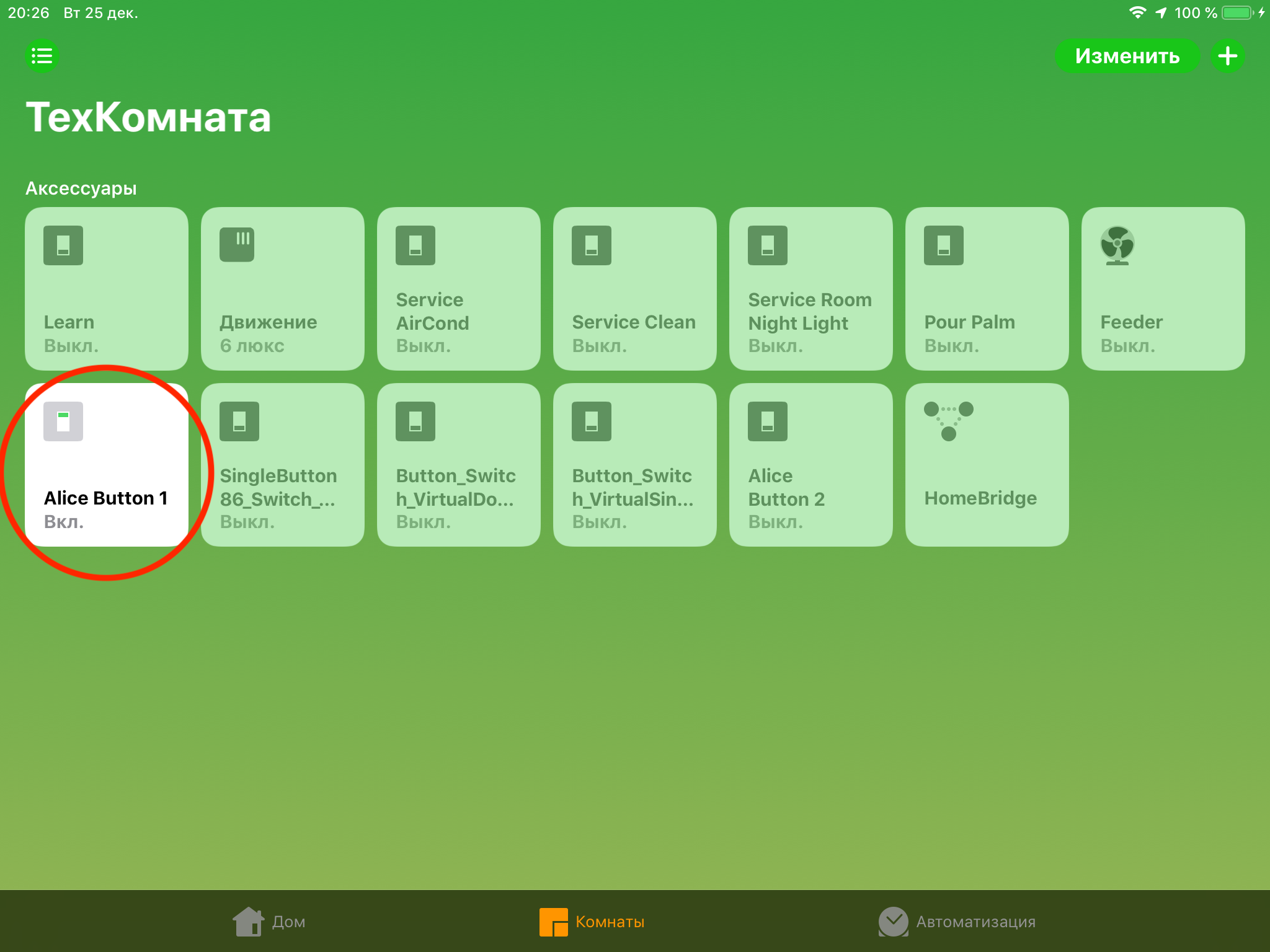The width and height of the screenshot is (1270, 952).
Task: Toggle the Alice Button 2 tile
Action: click(811, 465)
